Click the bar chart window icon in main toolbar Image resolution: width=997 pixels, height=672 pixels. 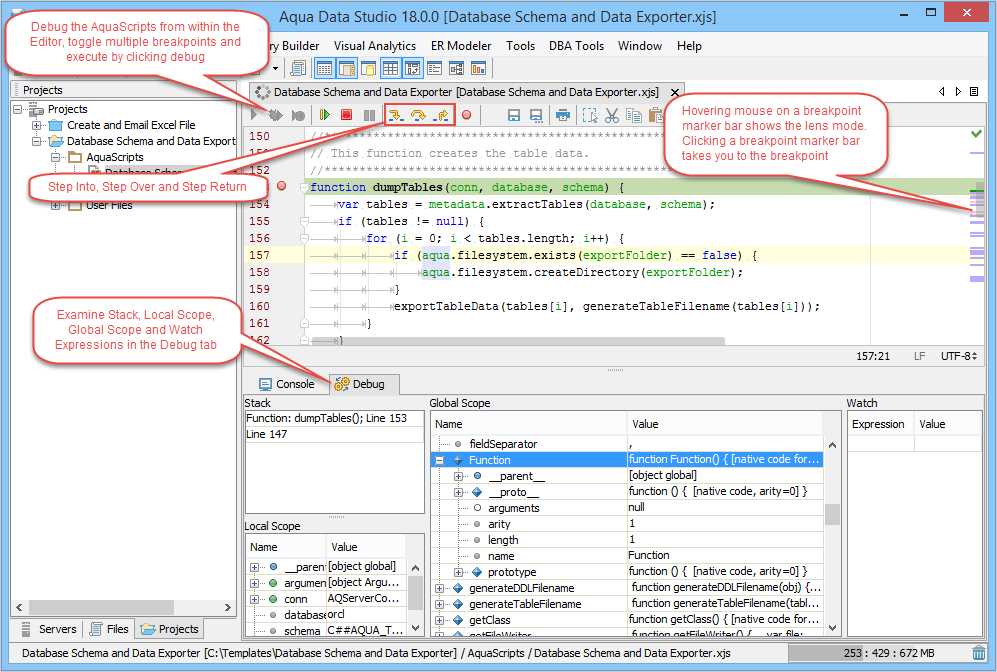pos(478,68)
